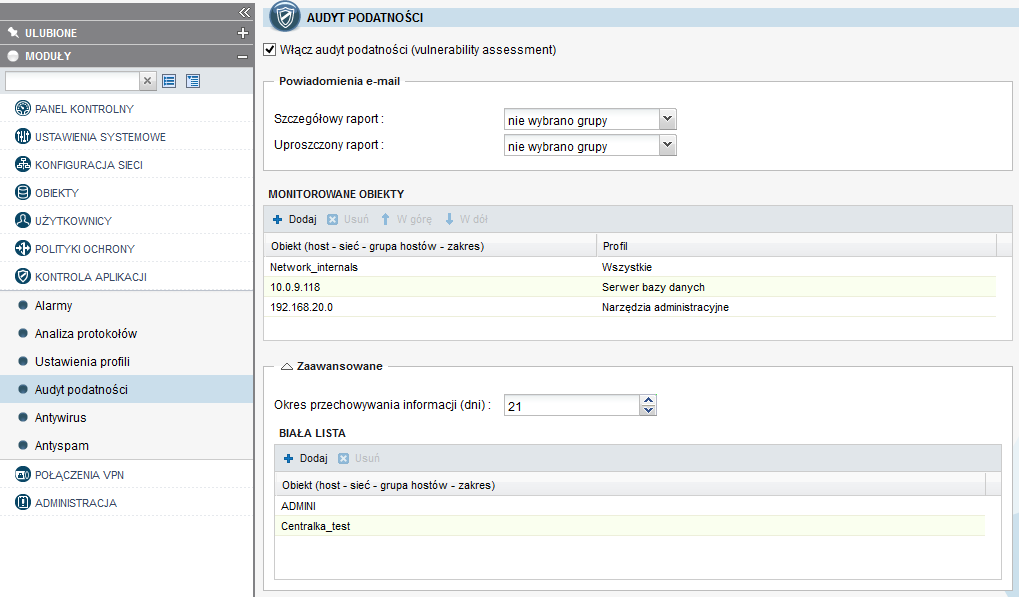The height and width of the screenshot is (597, 1019).
Task: Click the Panel Kontrolny gauge icon
Action: tap(23, 108)
